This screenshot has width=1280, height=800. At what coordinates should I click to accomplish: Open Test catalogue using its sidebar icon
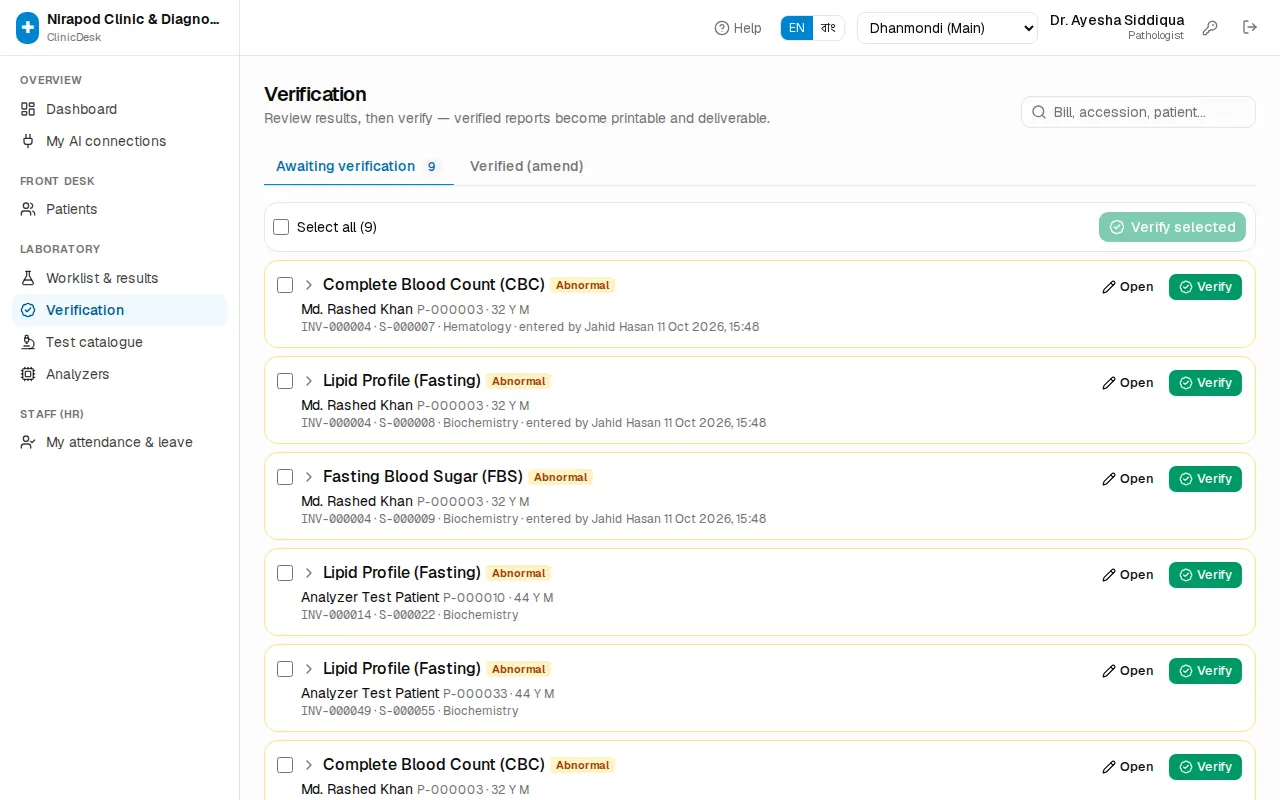point(28,342)
